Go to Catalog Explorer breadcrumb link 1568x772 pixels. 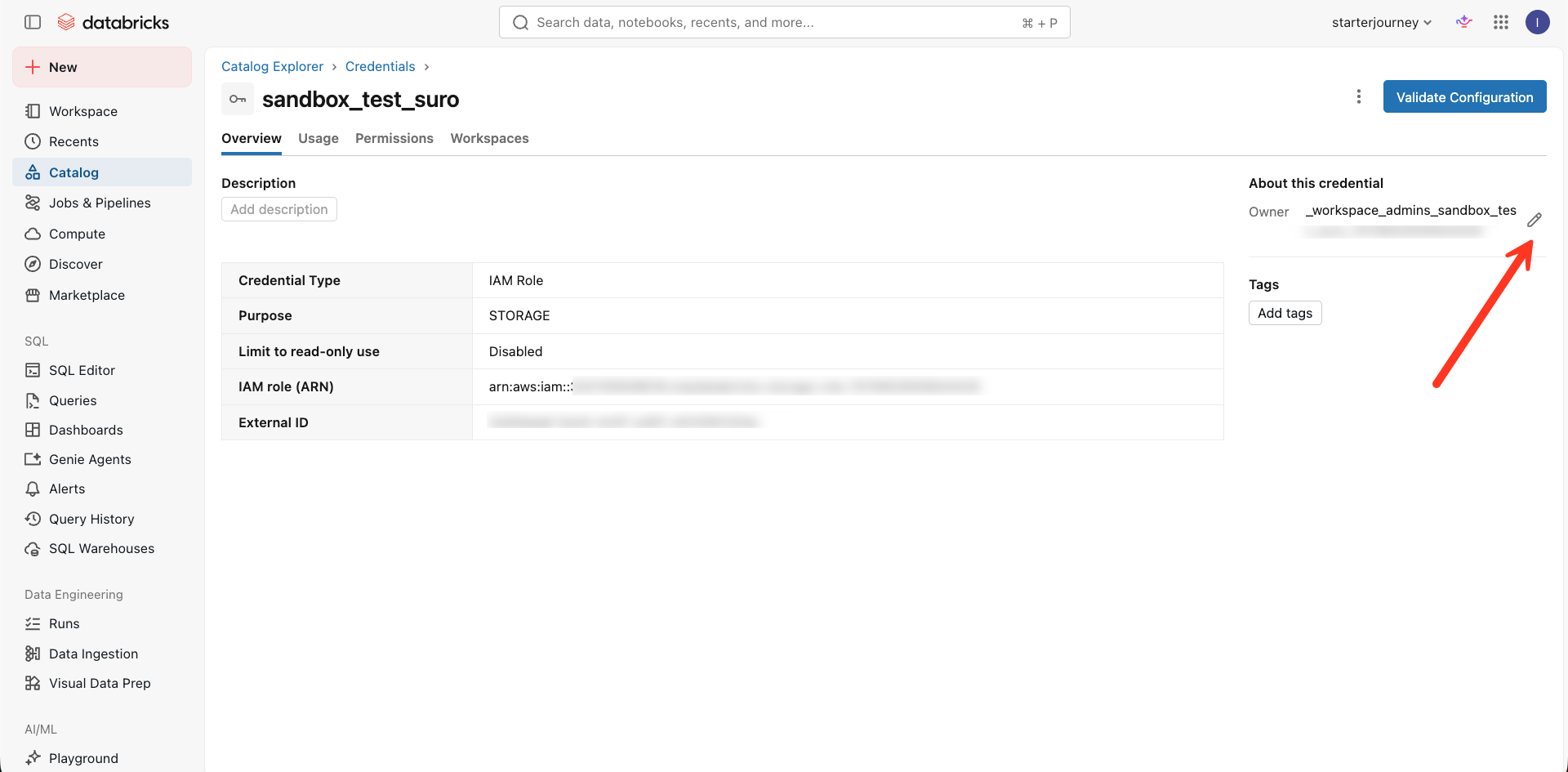272,66
